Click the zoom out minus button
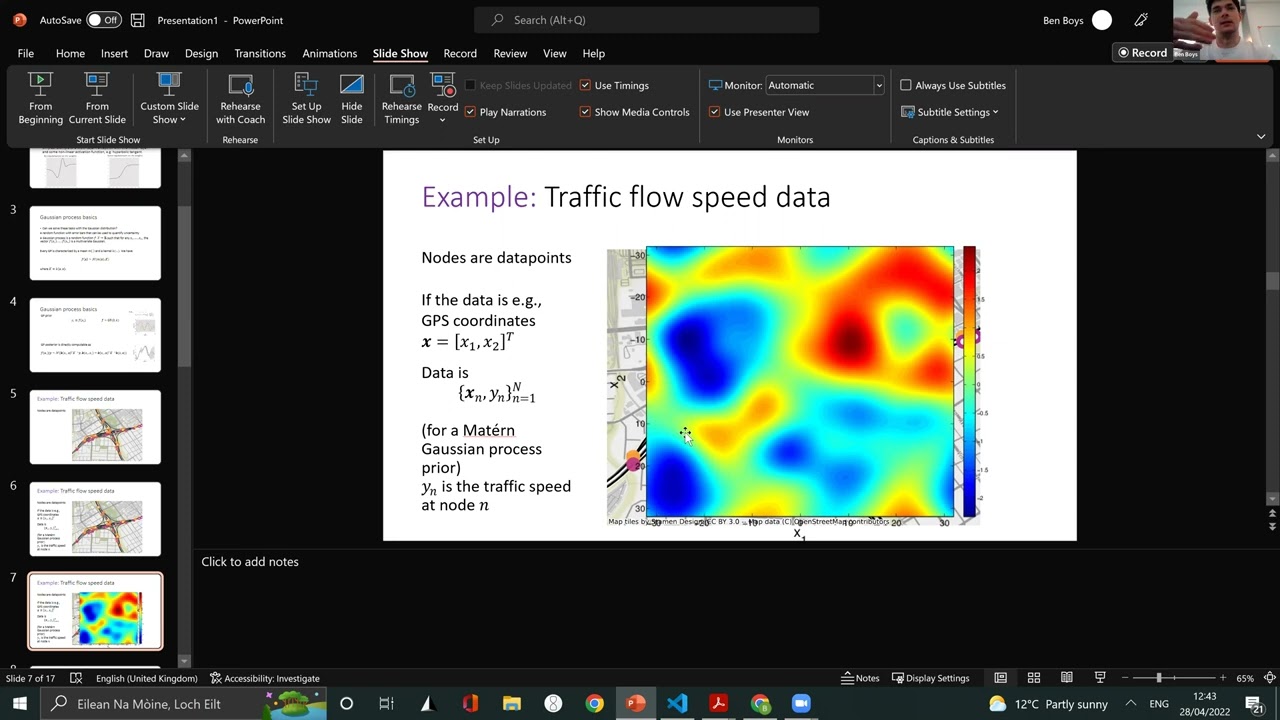Image resolution: width=1280 pixels, height=720 pixels. pos(1125,678)
